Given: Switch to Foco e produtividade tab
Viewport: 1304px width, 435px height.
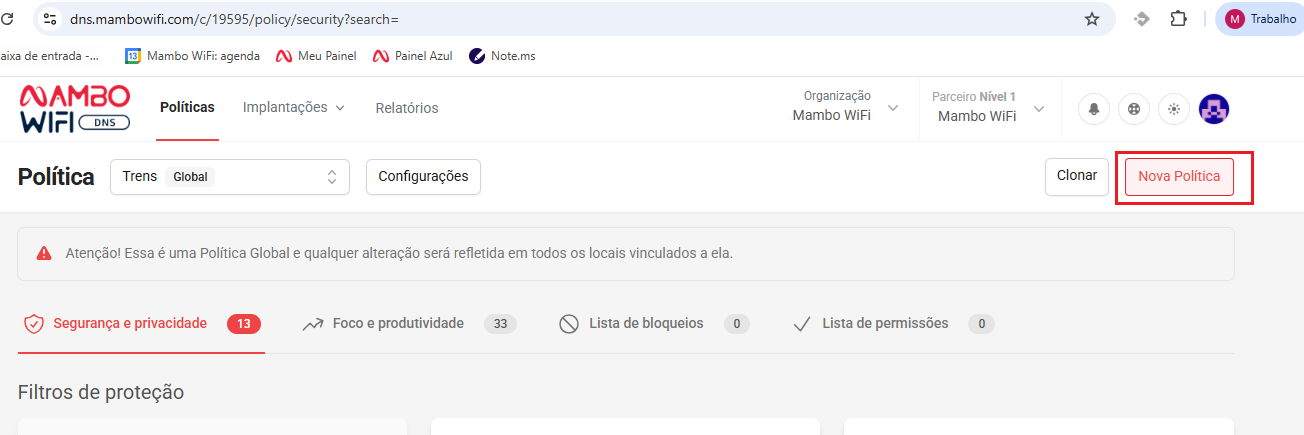Looking at the screenshot, I should [x=398, y=324].
